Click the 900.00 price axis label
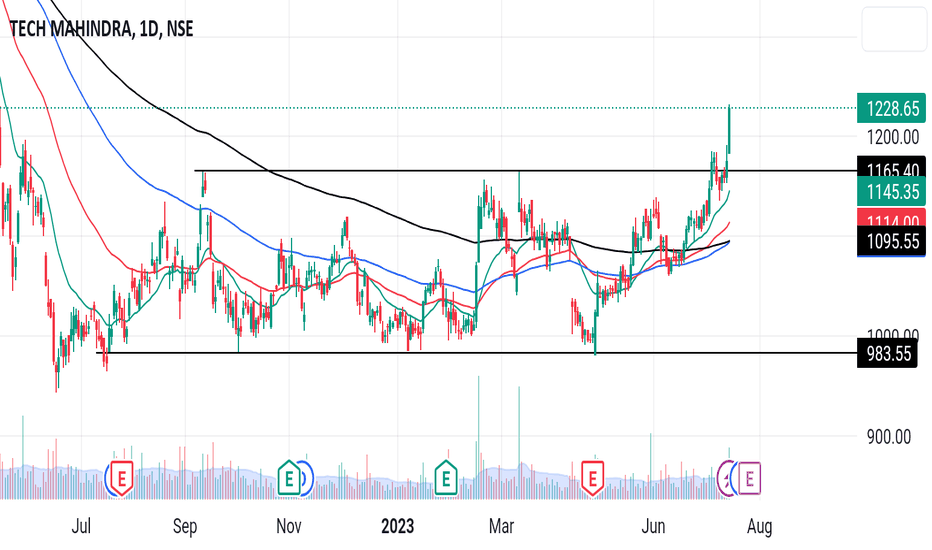 tap(889, 437)
